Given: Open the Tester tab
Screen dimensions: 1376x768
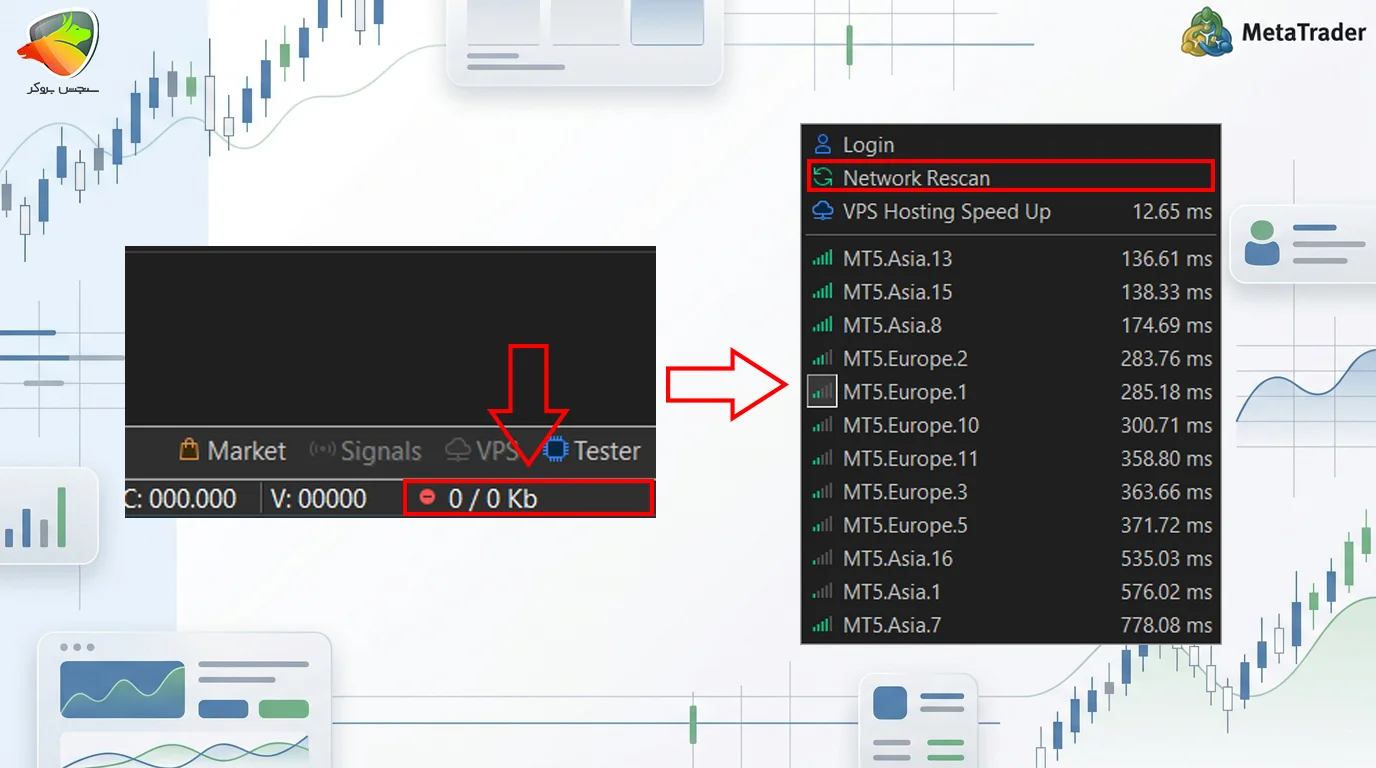Looking at the screenshot, I should coord(593,451).
